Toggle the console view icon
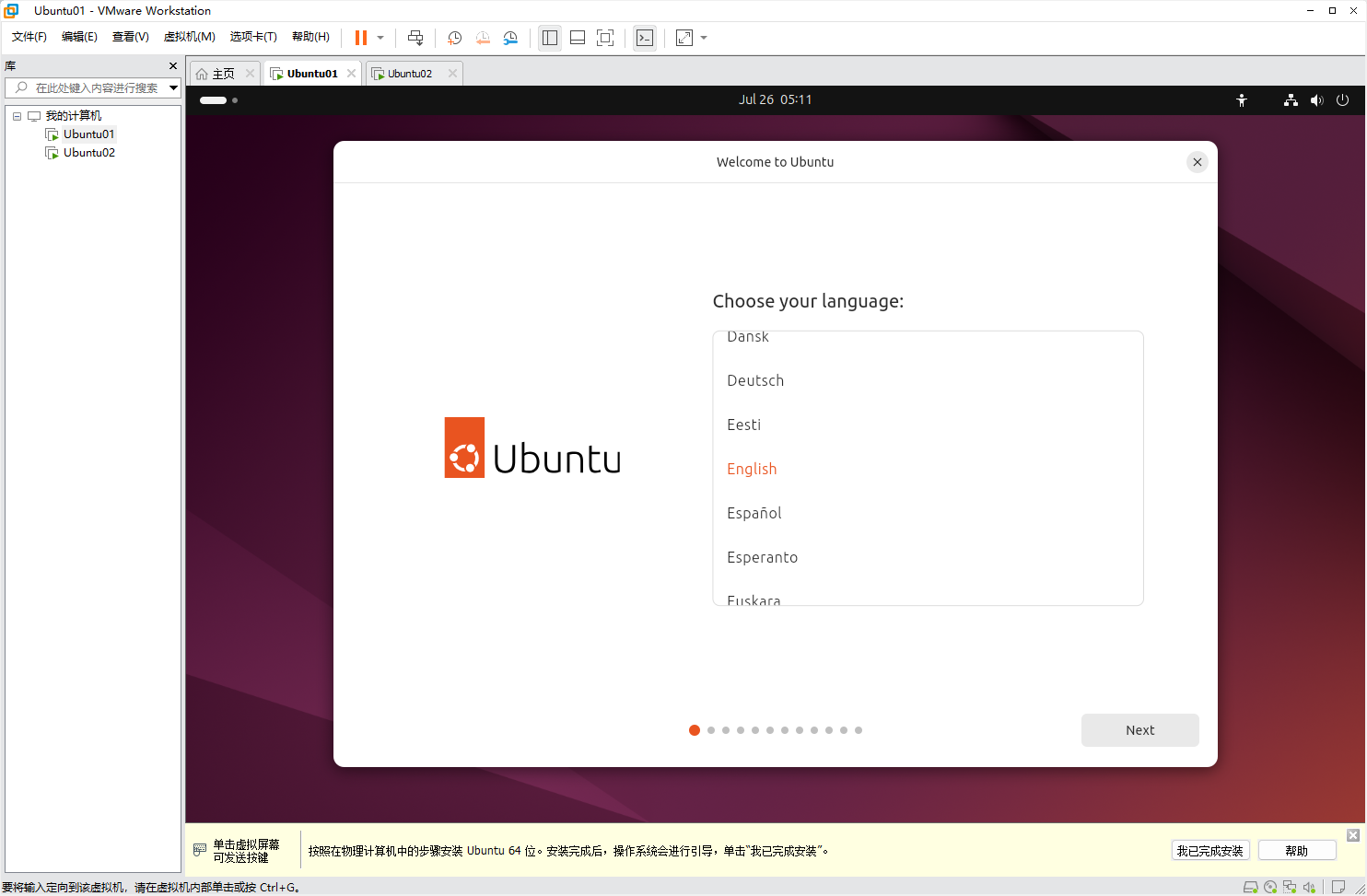This screenshot has height=896, width=1367. tap(645, 38)
